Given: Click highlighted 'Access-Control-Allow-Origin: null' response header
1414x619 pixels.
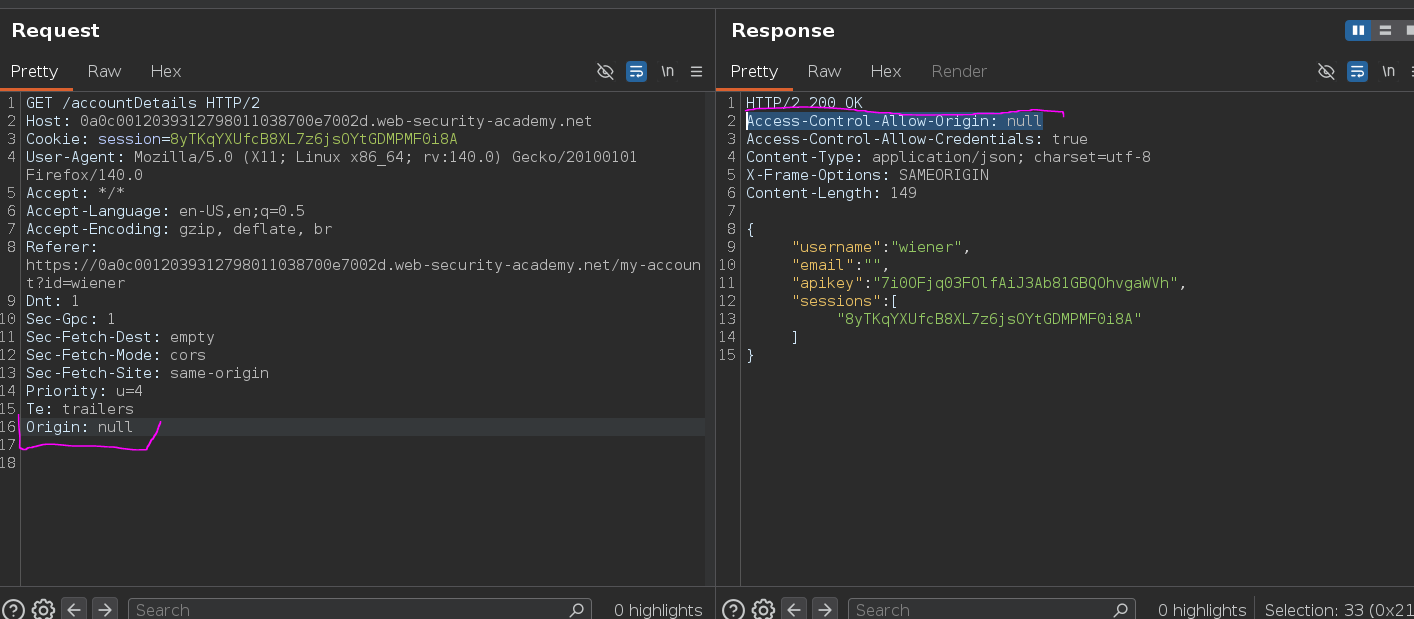Looking at the screenshot, I should (894, 121).
